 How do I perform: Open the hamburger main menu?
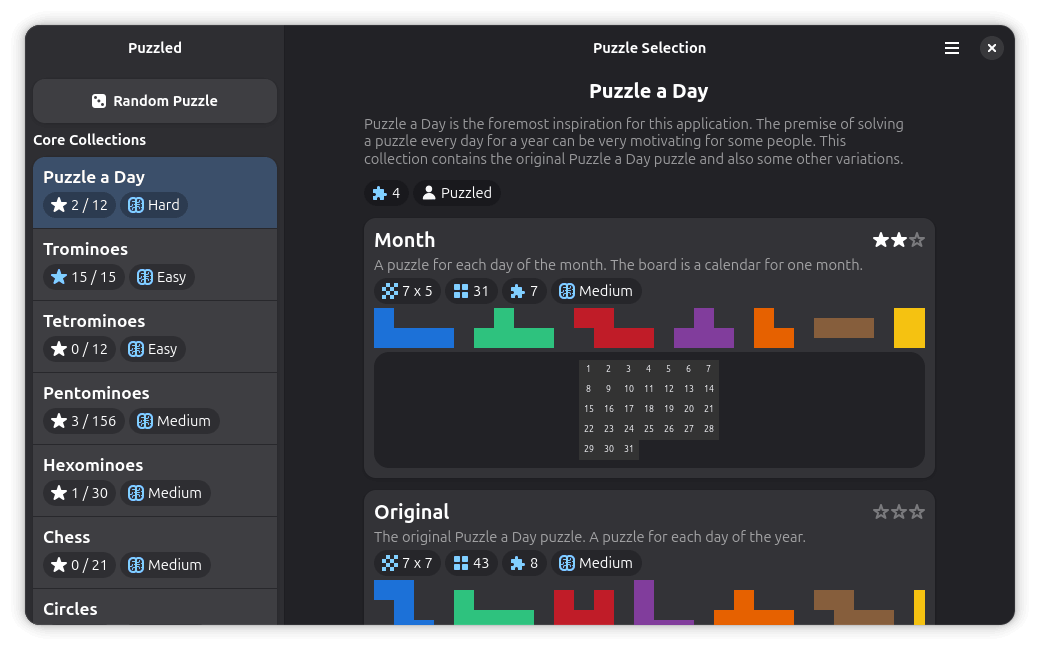tap(952, 48)
